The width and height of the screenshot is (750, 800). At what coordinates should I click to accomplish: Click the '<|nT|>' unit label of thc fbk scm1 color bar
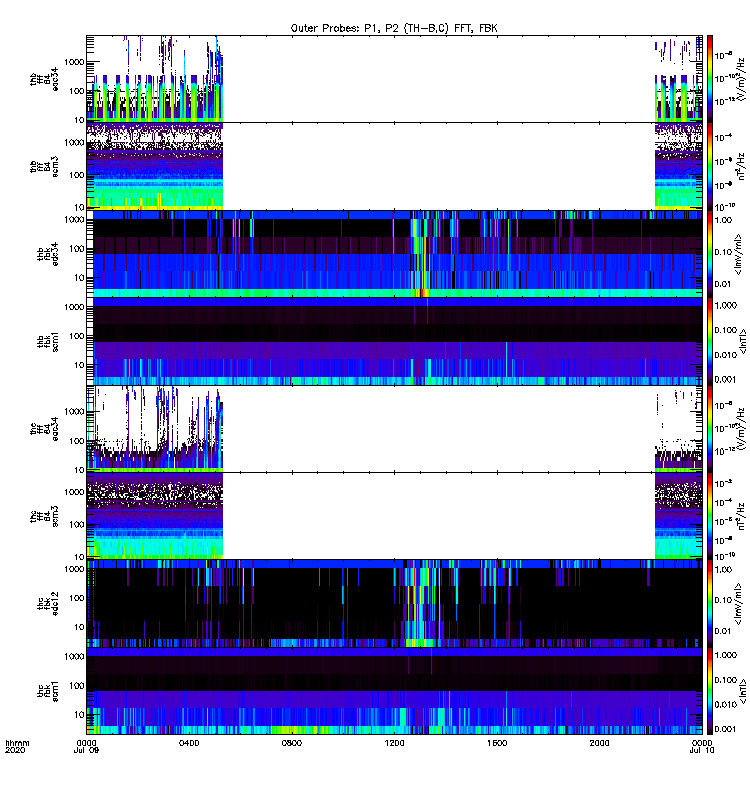744,691
